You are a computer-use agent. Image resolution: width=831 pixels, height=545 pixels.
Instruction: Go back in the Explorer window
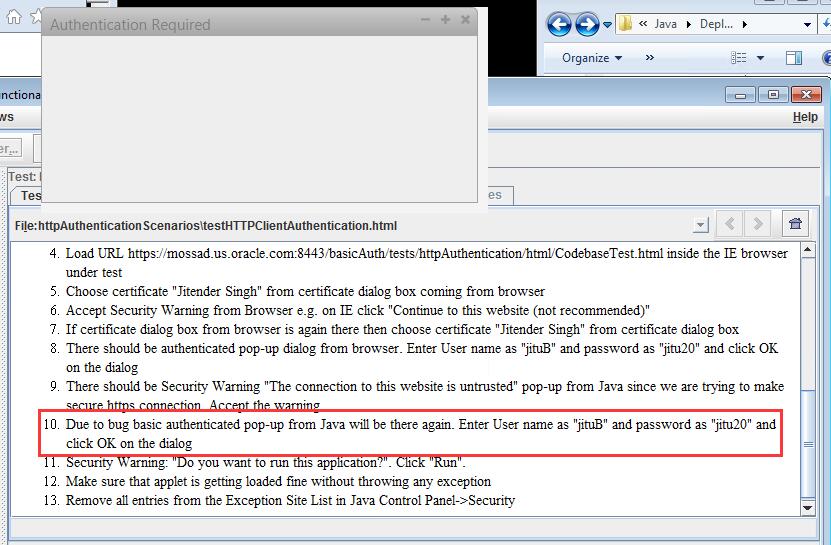pyautogui.click(x=559, y=24)
